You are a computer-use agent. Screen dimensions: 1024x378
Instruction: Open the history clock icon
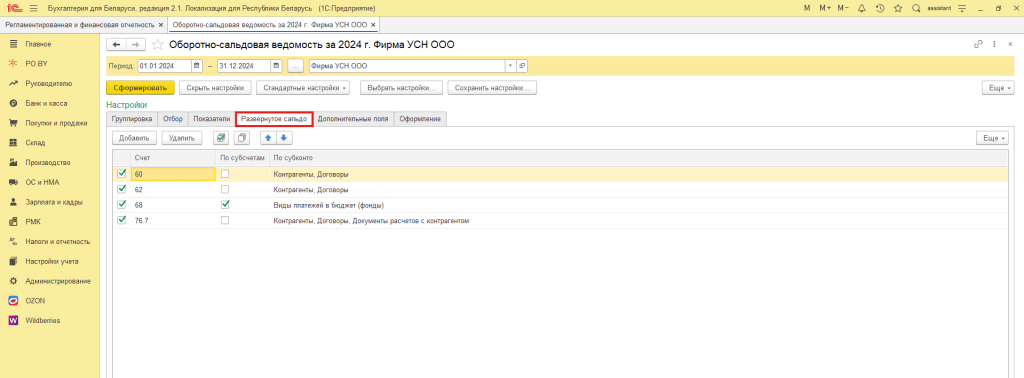point(880,8)
